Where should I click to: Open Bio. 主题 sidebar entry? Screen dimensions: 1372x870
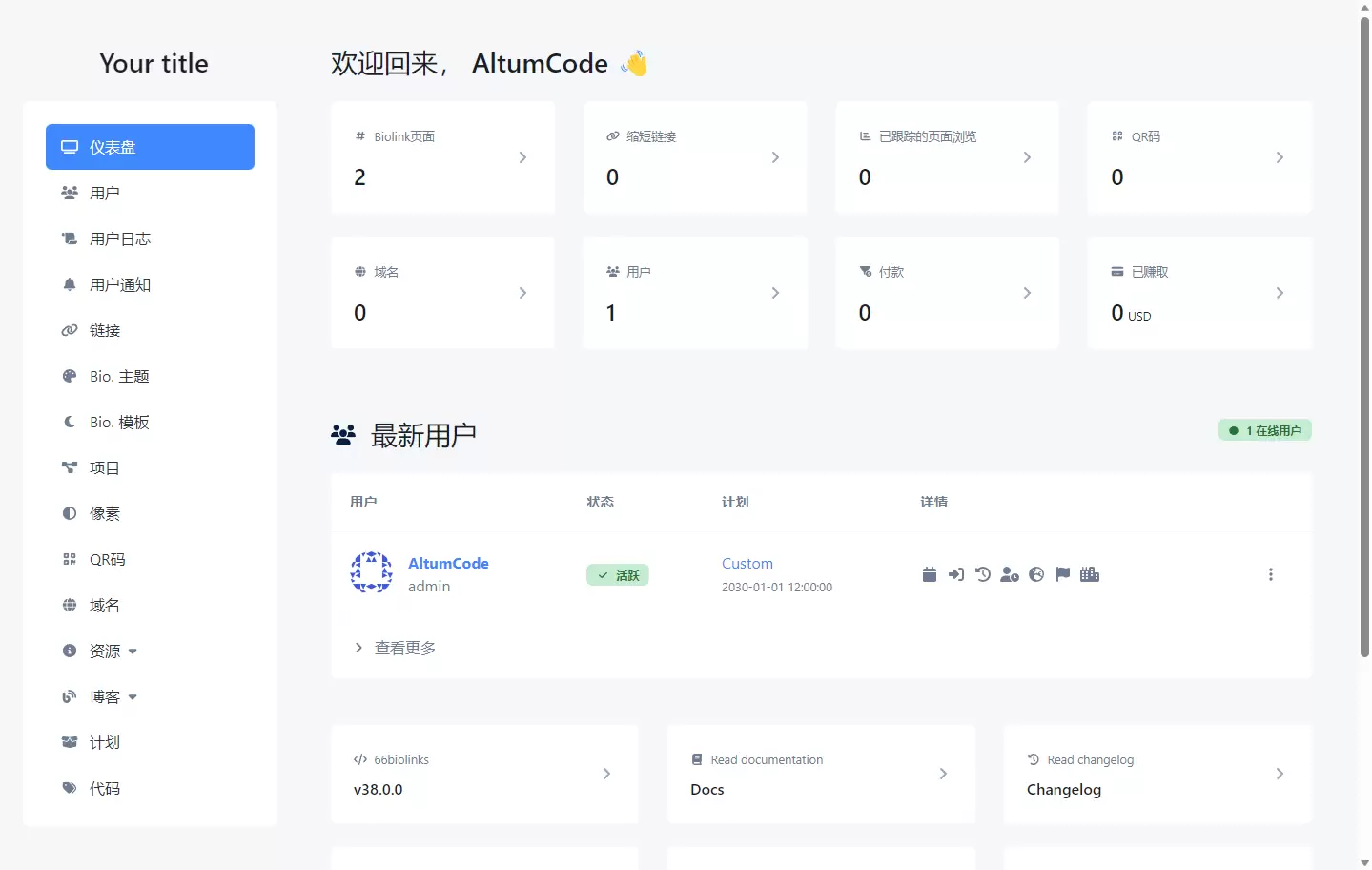click(150, 376)
